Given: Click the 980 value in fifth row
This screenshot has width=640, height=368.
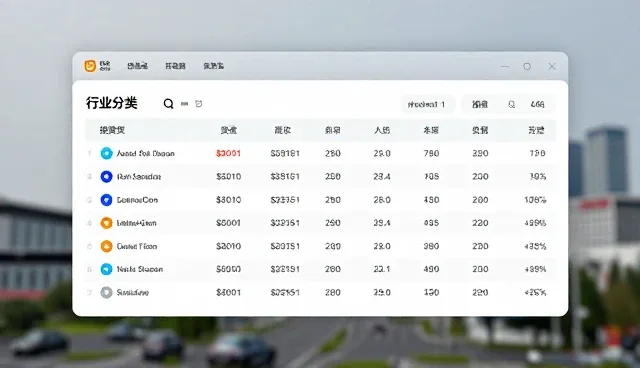Looking at the screenshot, I should pyautogui.click(x=431, y=246).
